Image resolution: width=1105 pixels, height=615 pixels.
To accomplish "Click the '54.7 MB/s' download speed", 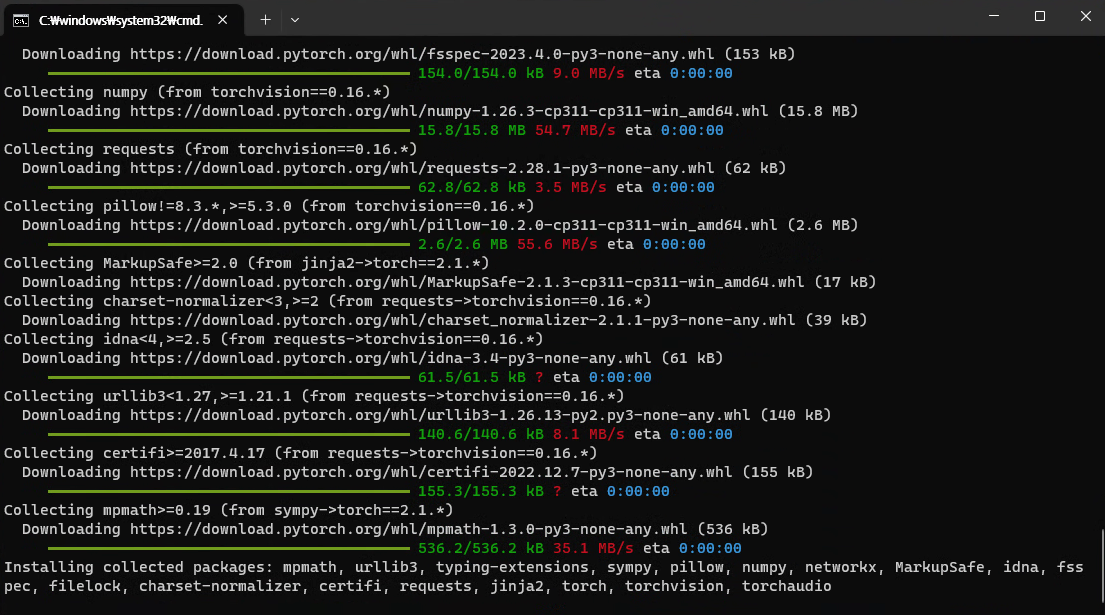I will pyautogui.click(x=575, y=130).
